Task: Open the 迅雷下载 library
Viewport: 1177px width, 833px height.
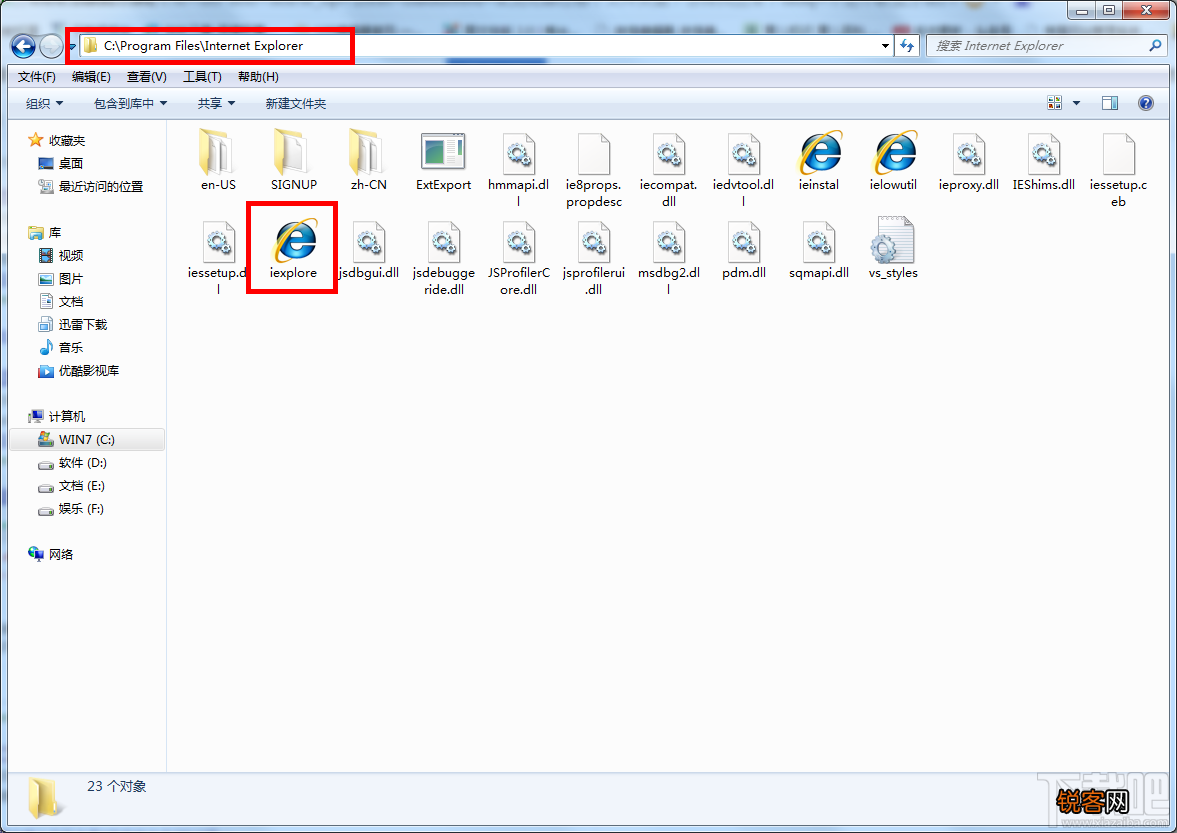Action: 73,325
